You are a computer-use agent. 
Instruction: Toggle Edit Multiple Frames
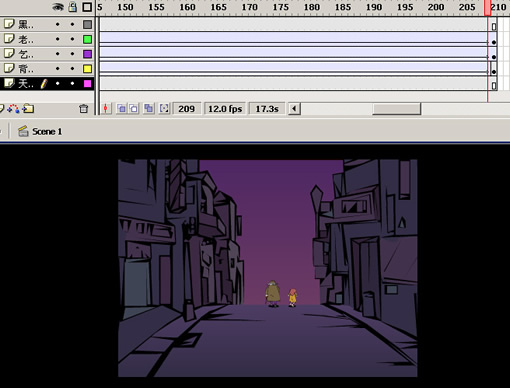coord(149,109)
